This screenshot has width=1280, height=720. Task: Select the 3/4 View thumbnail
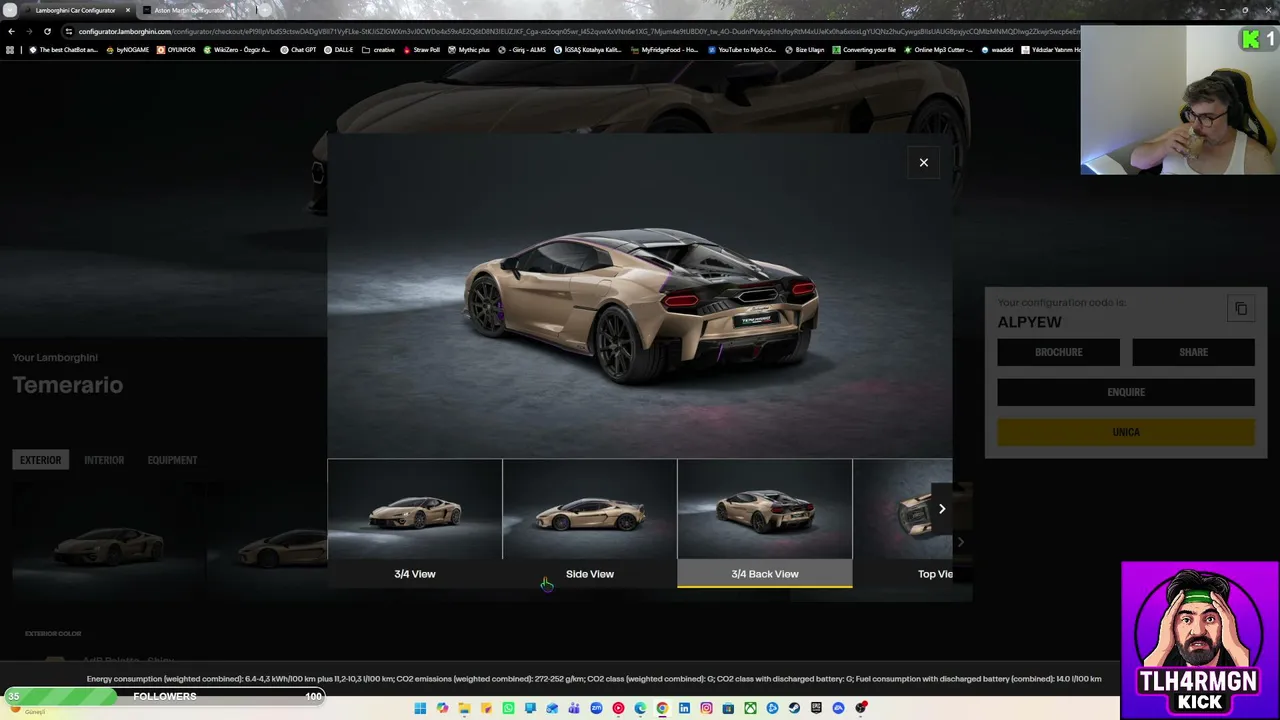coord(415,523)
